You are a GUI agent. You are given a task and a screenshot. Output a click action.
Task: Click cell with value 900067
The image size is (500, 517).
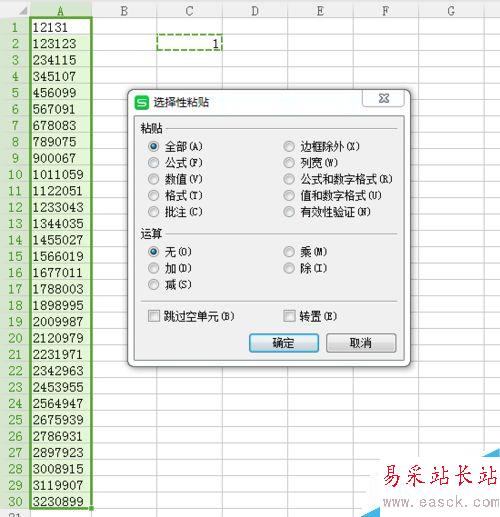coord(61,158)
